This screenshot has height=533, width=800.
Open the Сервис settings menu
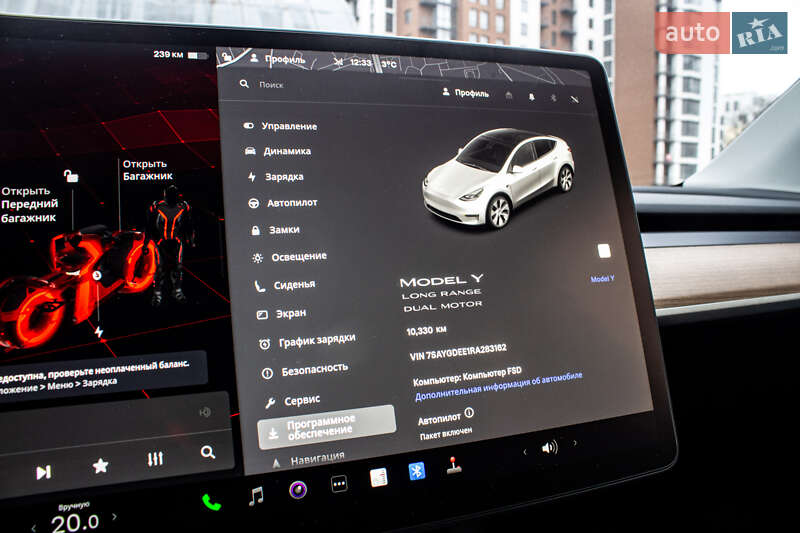pos(292,401)
